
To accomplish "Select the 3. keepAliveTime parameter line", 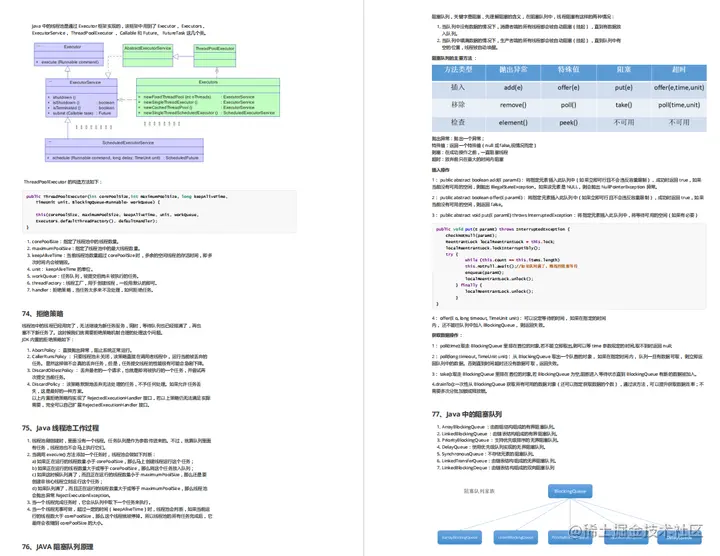I will point(119,258).
